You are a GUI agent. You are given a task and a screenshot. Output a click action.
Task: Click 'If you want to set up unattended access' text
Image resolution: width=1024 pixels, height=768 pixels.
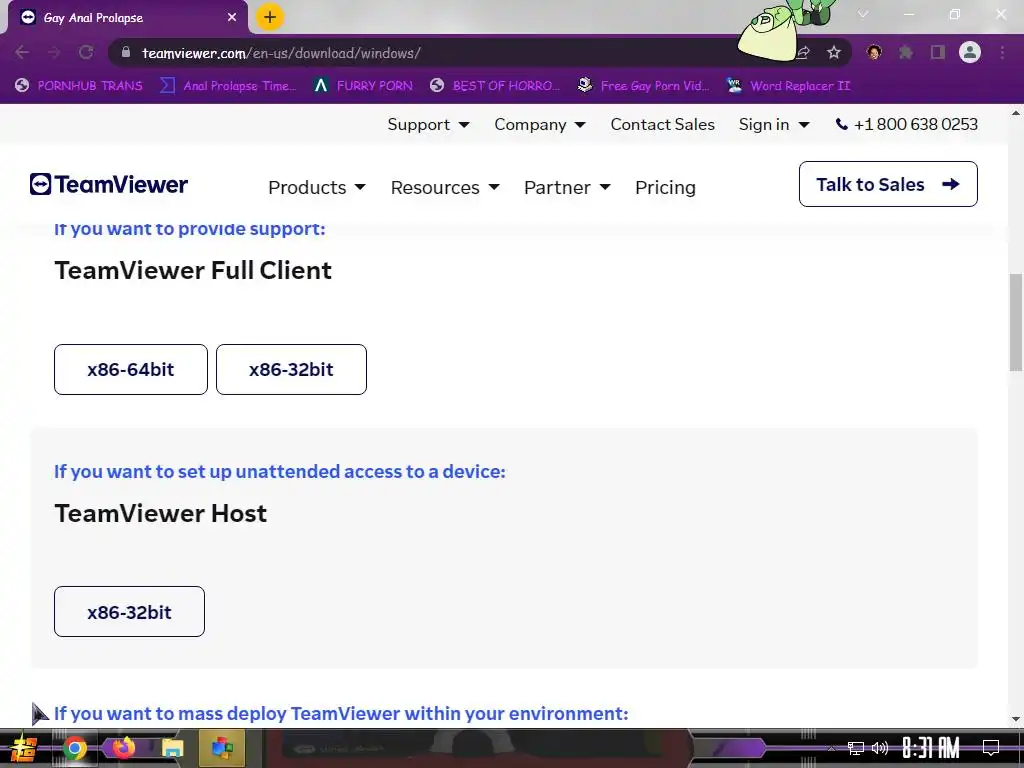280,472
